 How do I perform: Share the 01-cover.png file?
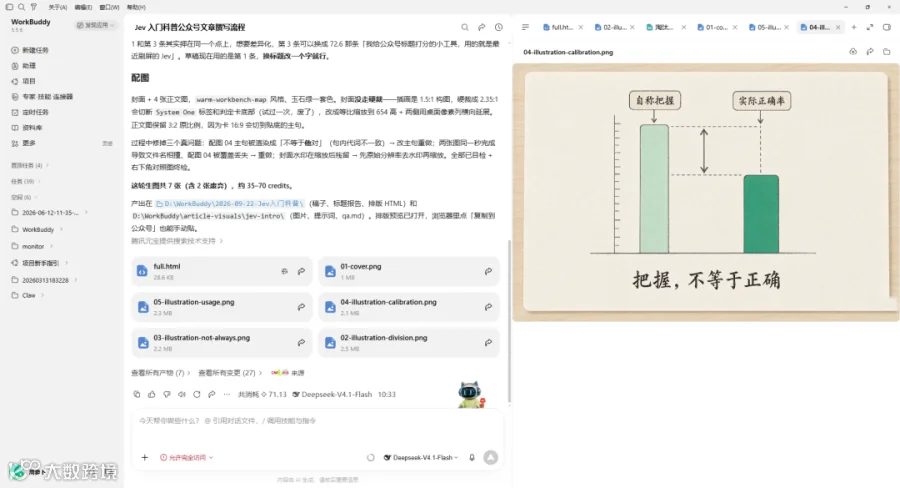(x=488, y=271)
